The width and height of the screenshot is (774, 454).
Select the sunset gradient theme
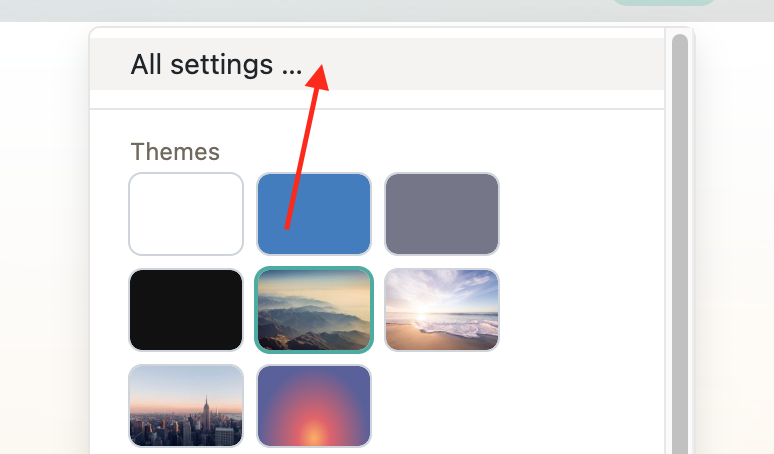314,406
